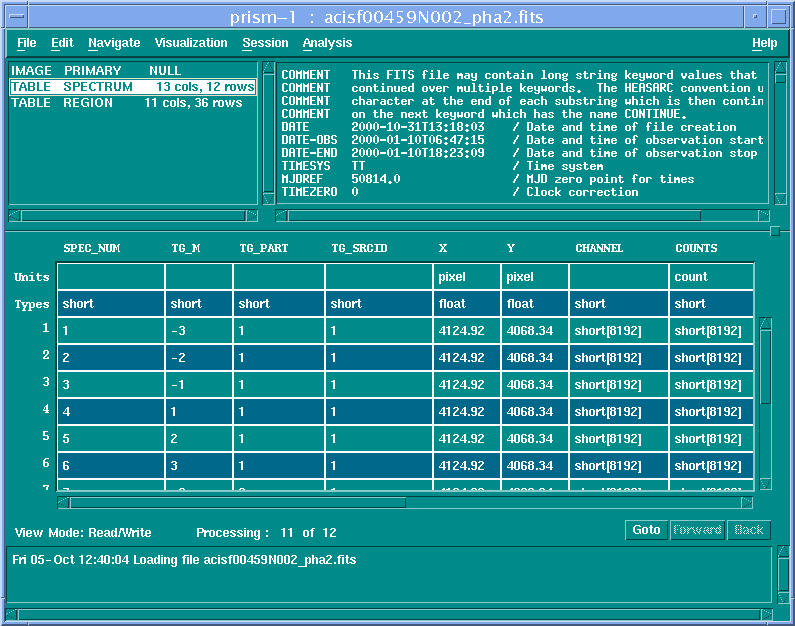Click the DATE-OBS keyword line
Viewport: 795px width, 626px height.
click(x=522, y=140)
